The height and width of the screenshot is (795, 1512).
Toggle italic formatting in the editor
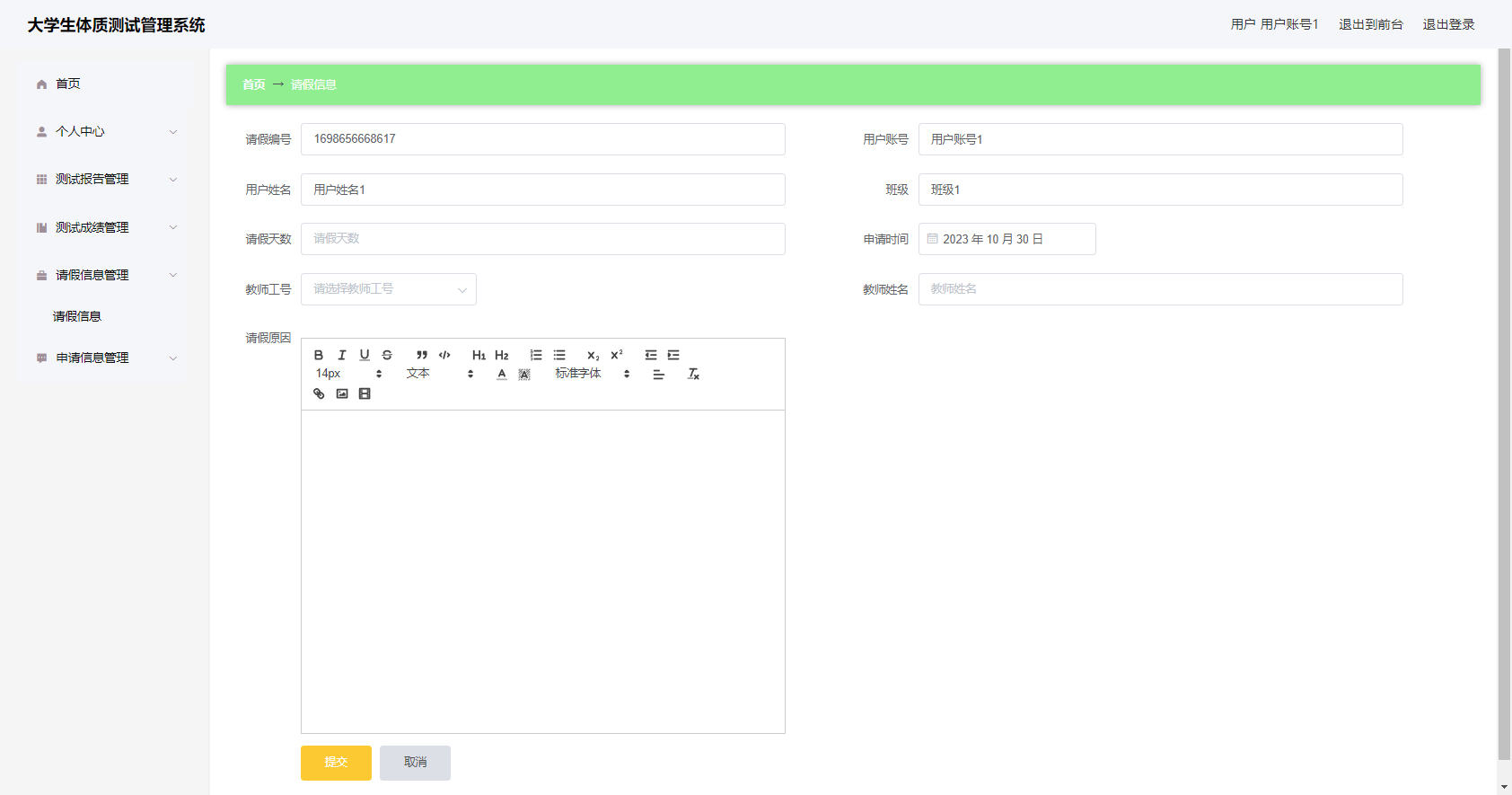[x=342, y=355]
